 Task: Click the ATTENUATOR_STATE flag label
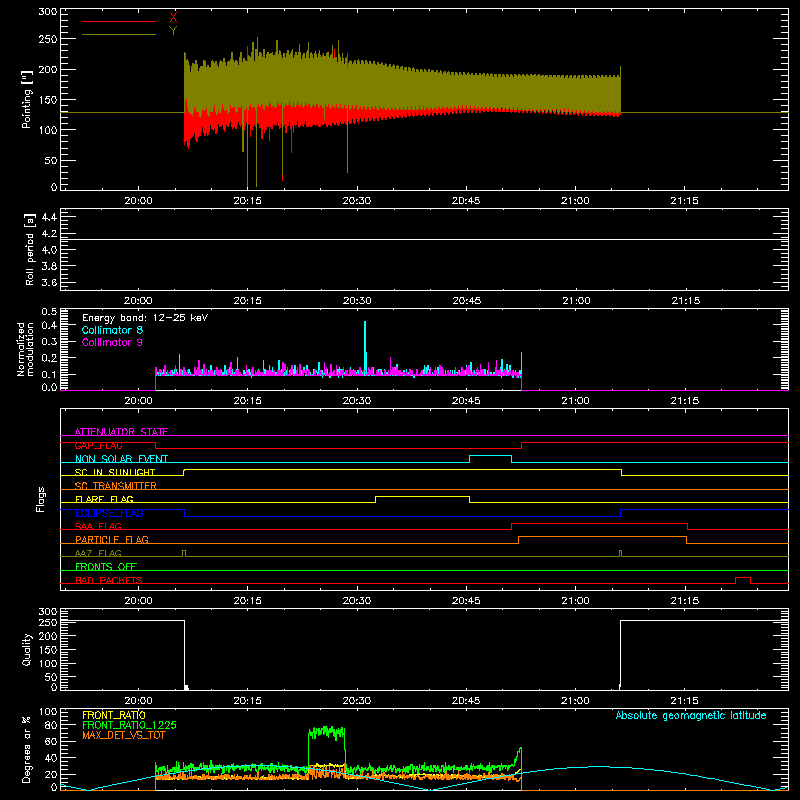point(121,432)
